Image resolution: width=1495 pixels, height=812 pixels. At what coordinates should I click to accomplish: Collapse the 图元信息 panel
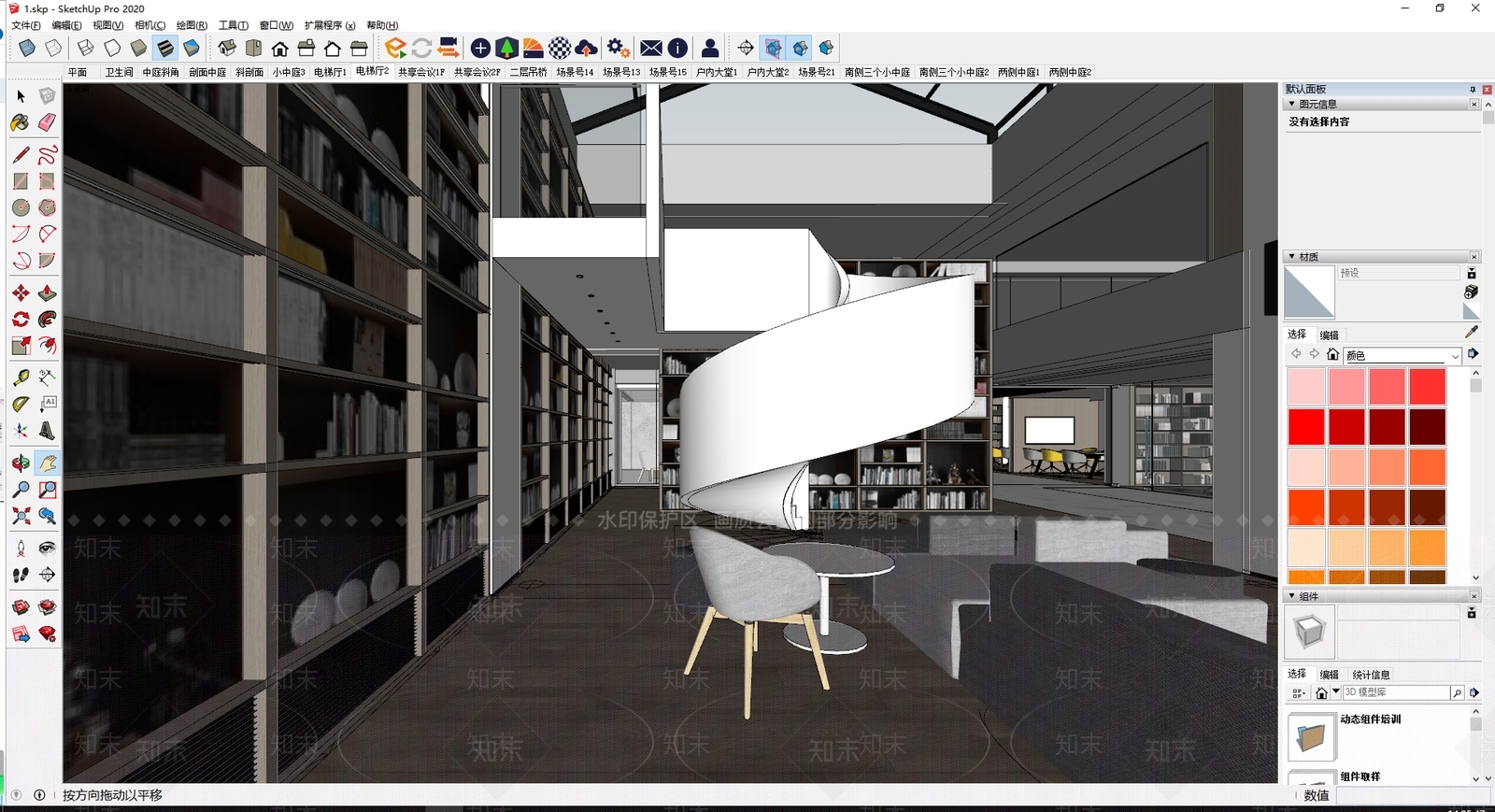tap(1291, 104)
